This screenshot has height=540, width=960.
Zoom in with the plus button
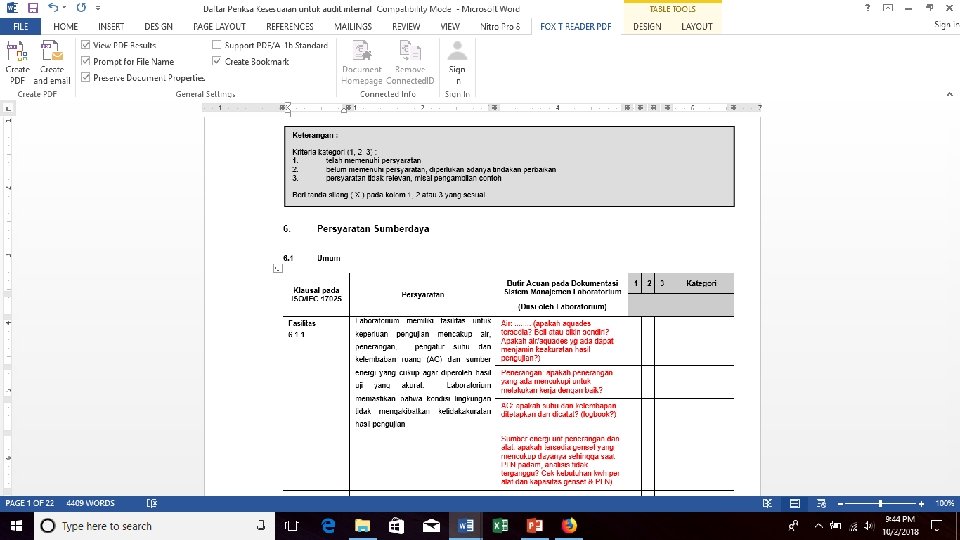[x=921, y=504]
